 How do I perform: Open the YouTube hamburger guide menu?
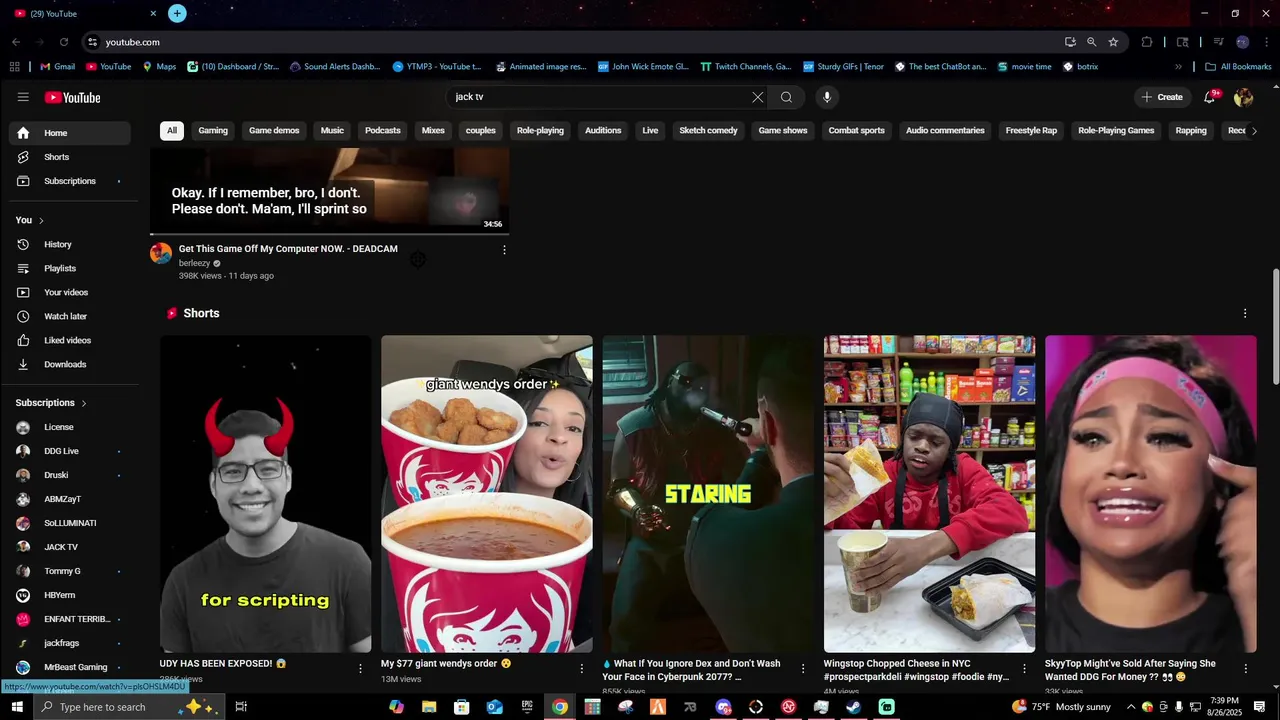tap(23, 97)
